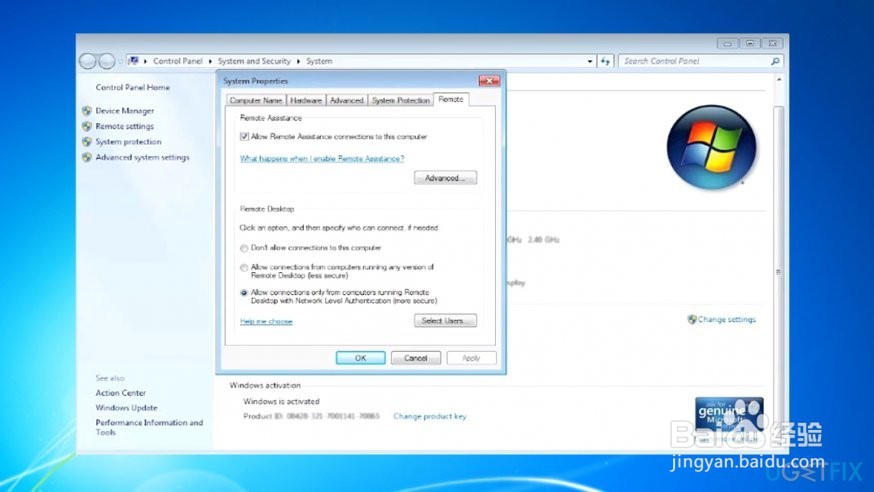Click the Remote Assistance Advanced button
The image size is (874, 492).
coord(445,178)
